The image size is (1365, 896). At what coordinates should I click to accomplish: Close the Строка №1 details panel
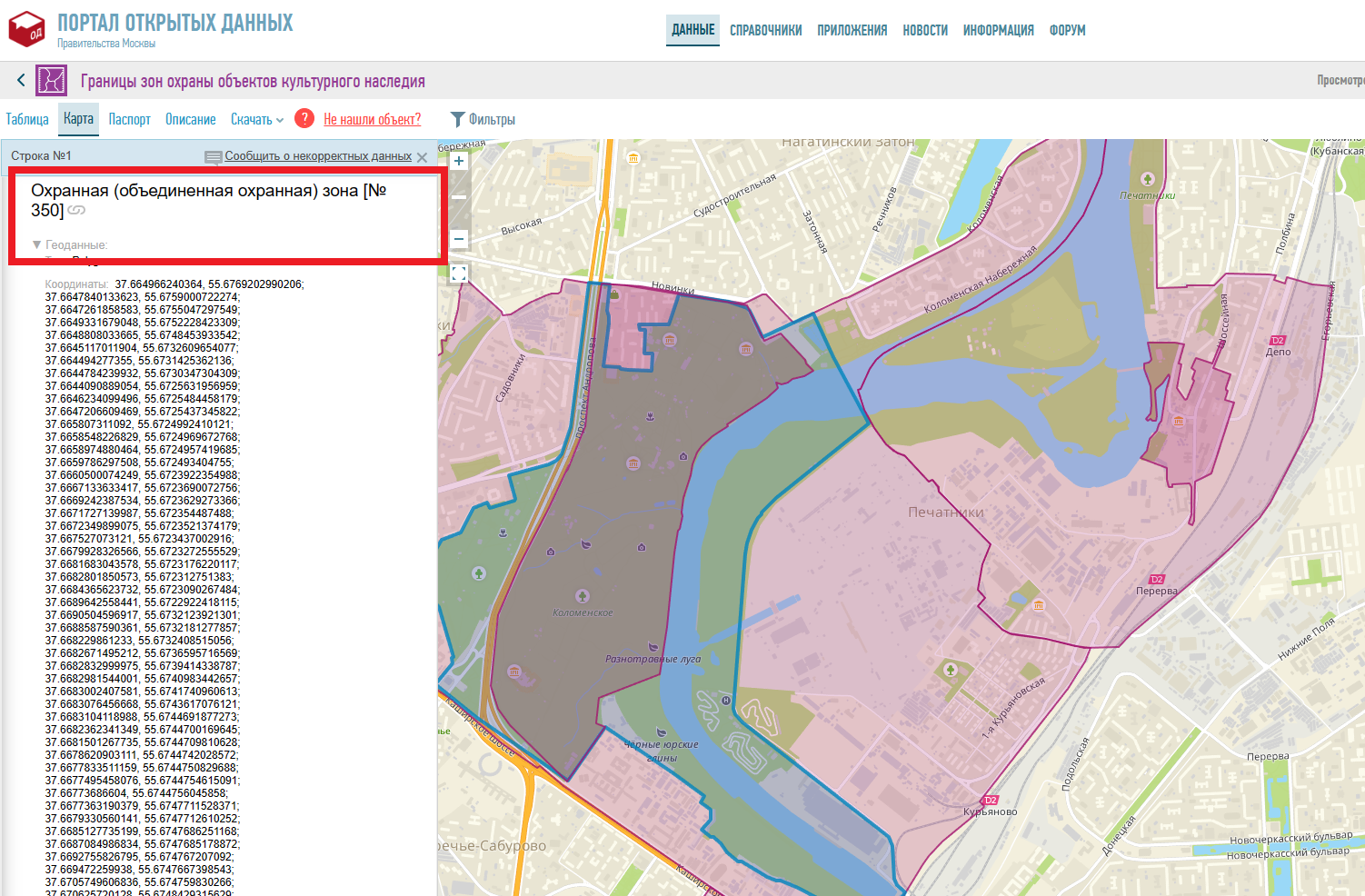[x=422, y=157]
